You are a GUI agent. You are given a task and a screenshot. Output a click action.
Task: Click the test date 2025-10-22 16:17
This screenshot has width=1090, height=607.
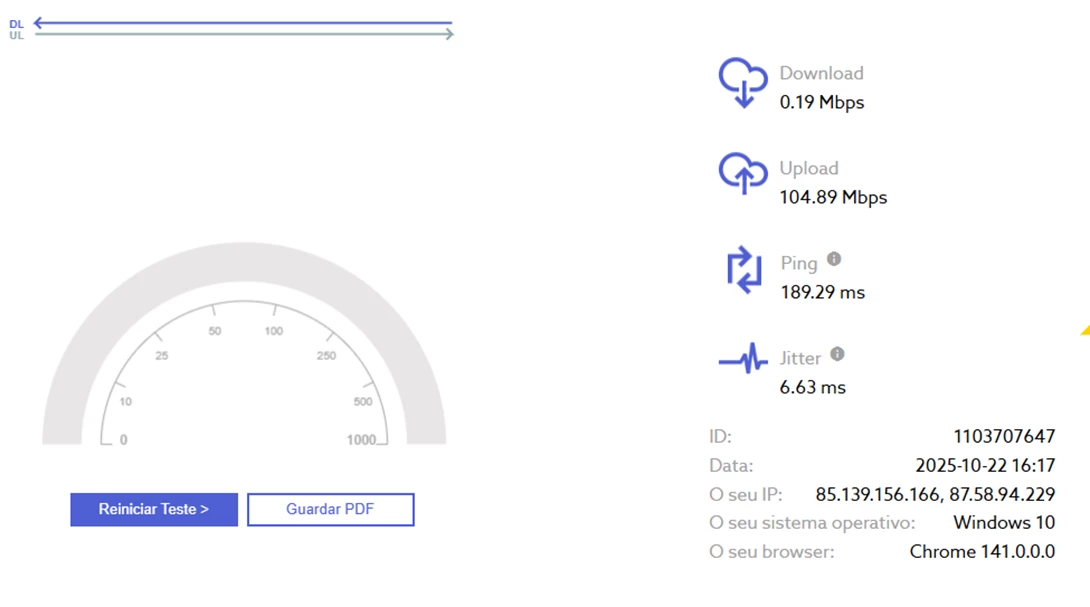(x=985, y=465)
